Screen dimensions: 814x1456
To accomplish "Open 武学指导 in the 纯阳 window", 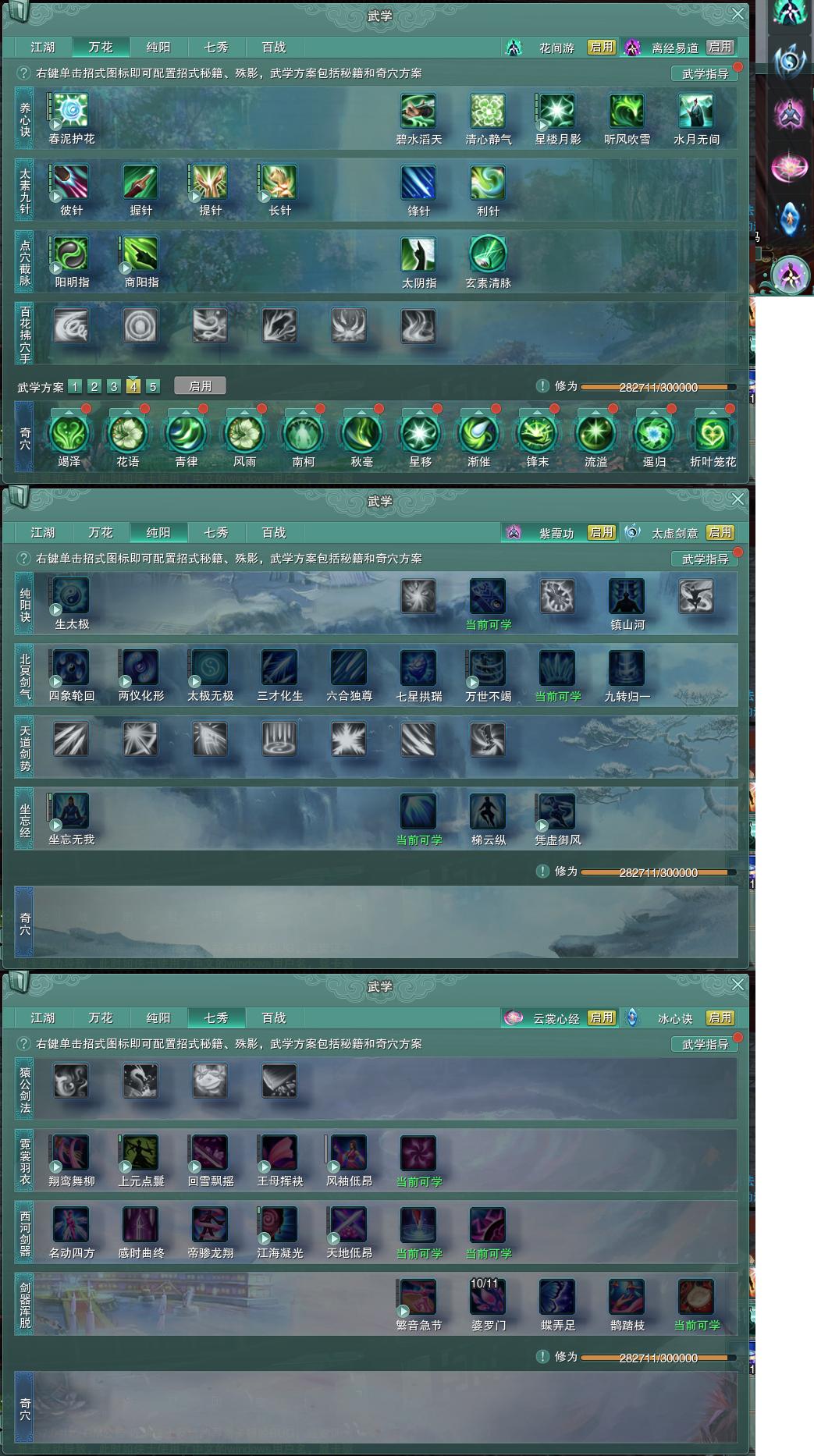I will 705,559.
